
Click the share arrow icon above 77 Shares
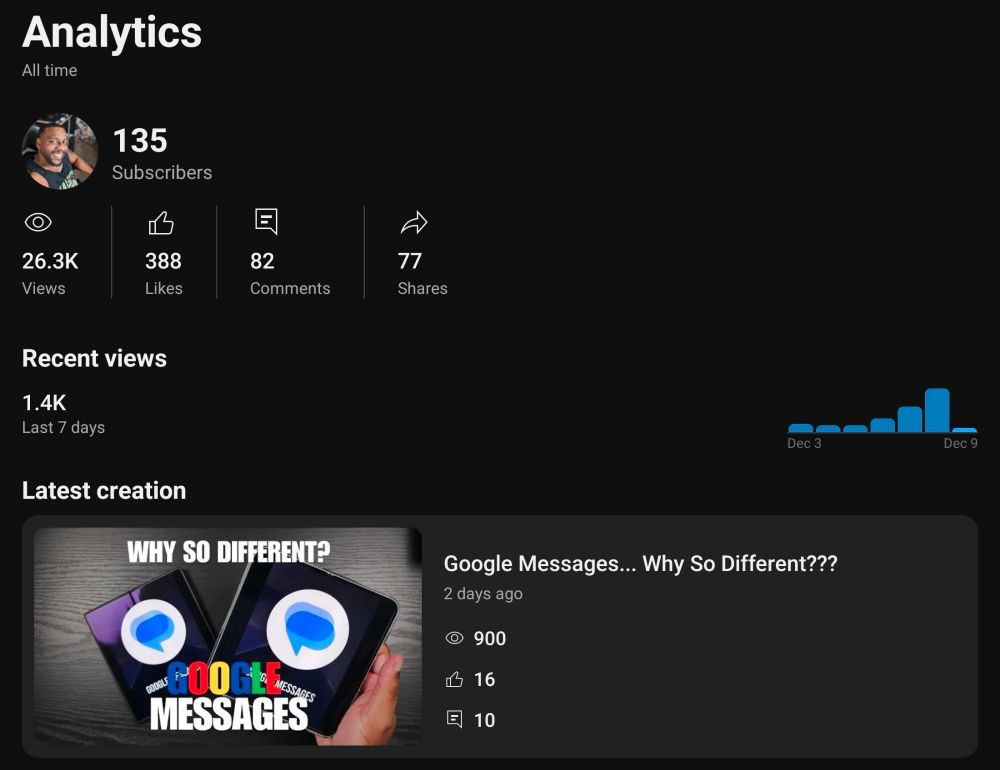coord(414,223)
